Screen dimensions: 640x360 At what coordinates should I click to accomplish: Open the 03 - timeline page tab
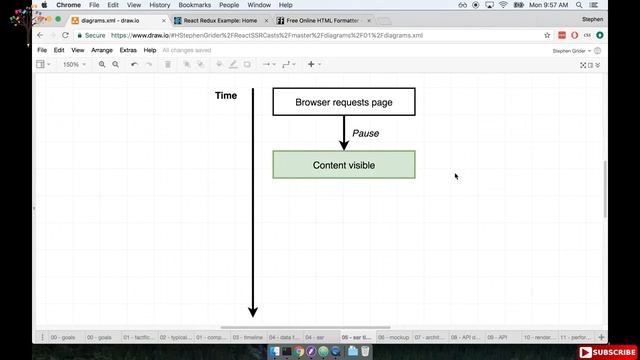click(247, 337)
